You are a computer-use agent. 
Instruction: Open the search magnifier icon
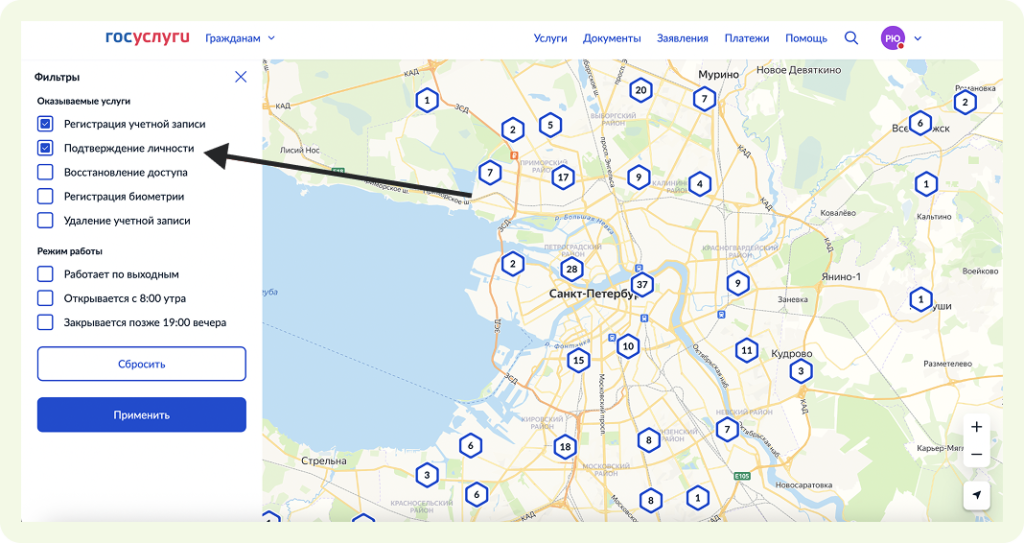coord(851,38)
